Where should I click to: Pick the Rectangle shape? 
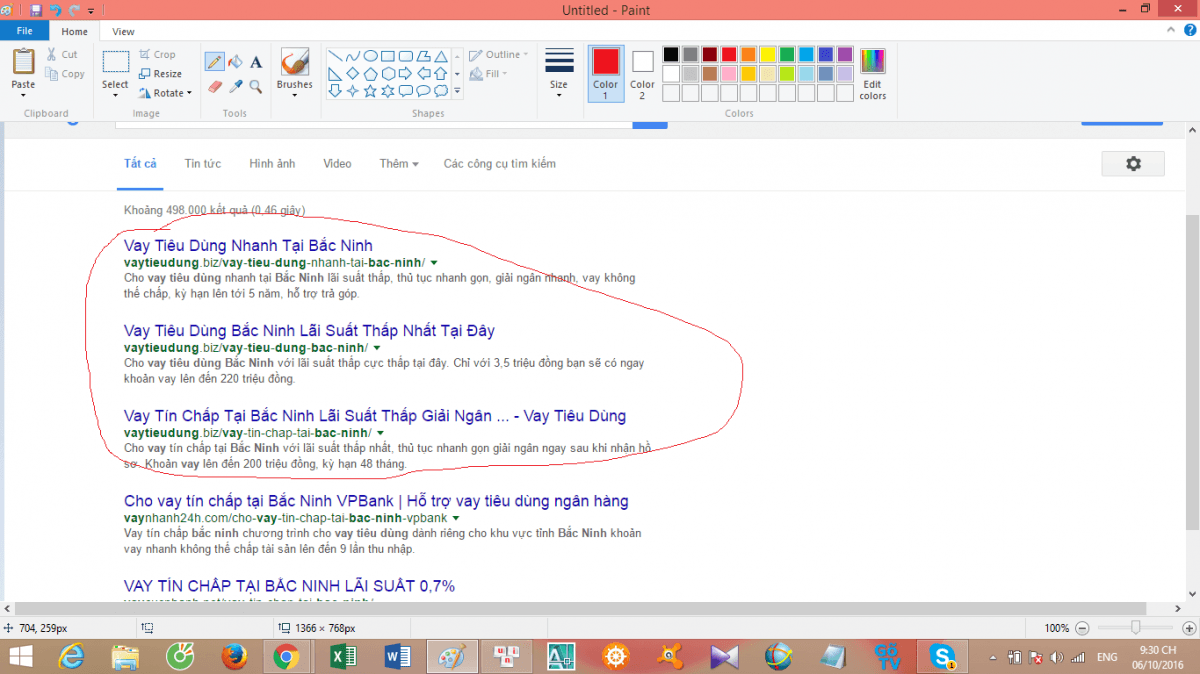(x=388, y=56)
